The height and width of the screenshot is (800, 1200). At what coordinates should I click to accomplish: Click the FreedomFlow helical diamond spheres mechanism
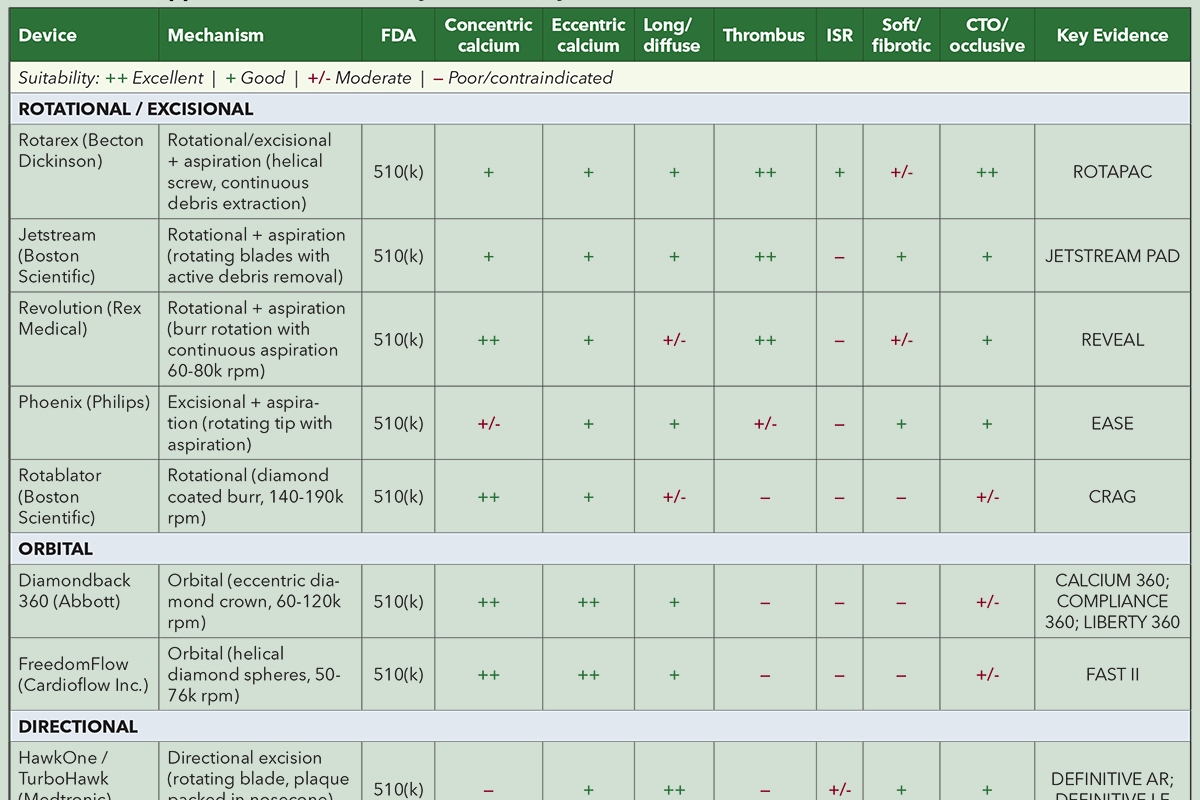(260, 675)
